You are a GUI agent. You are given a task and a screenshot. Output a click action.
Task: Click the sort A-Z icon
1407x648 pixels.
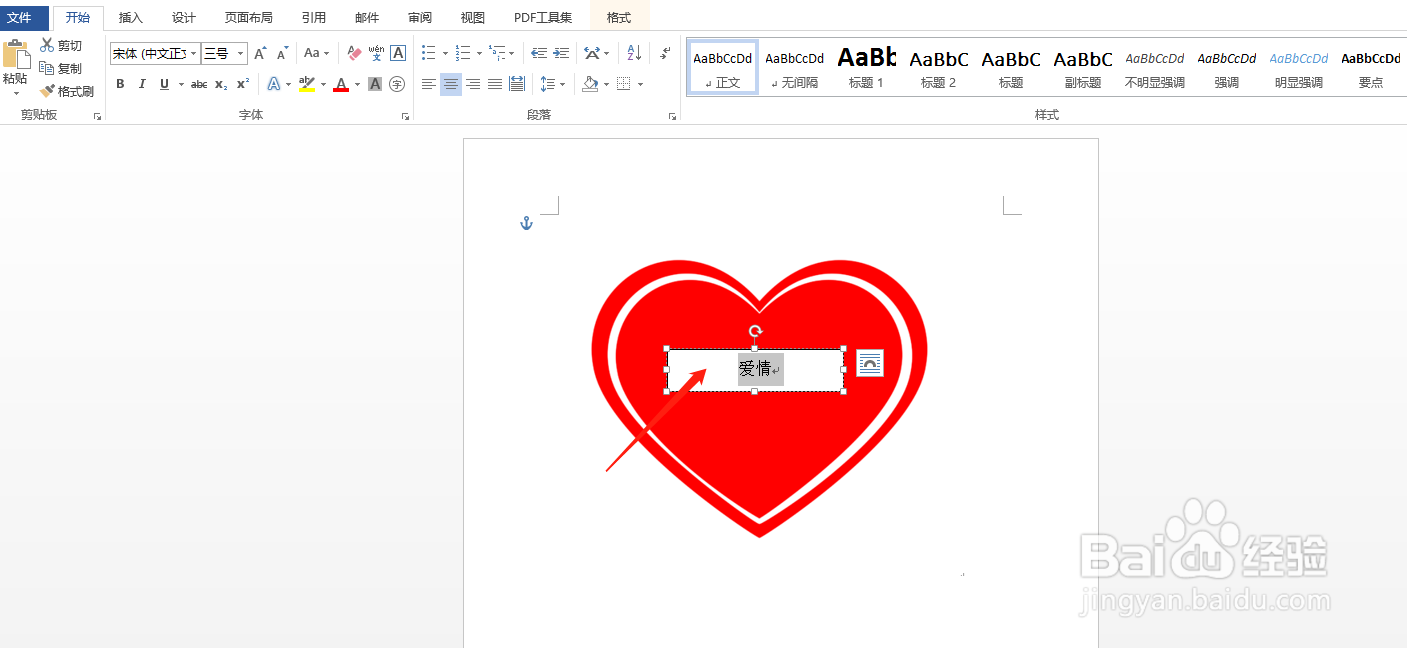pyautogui.click(x=634, y=53)
